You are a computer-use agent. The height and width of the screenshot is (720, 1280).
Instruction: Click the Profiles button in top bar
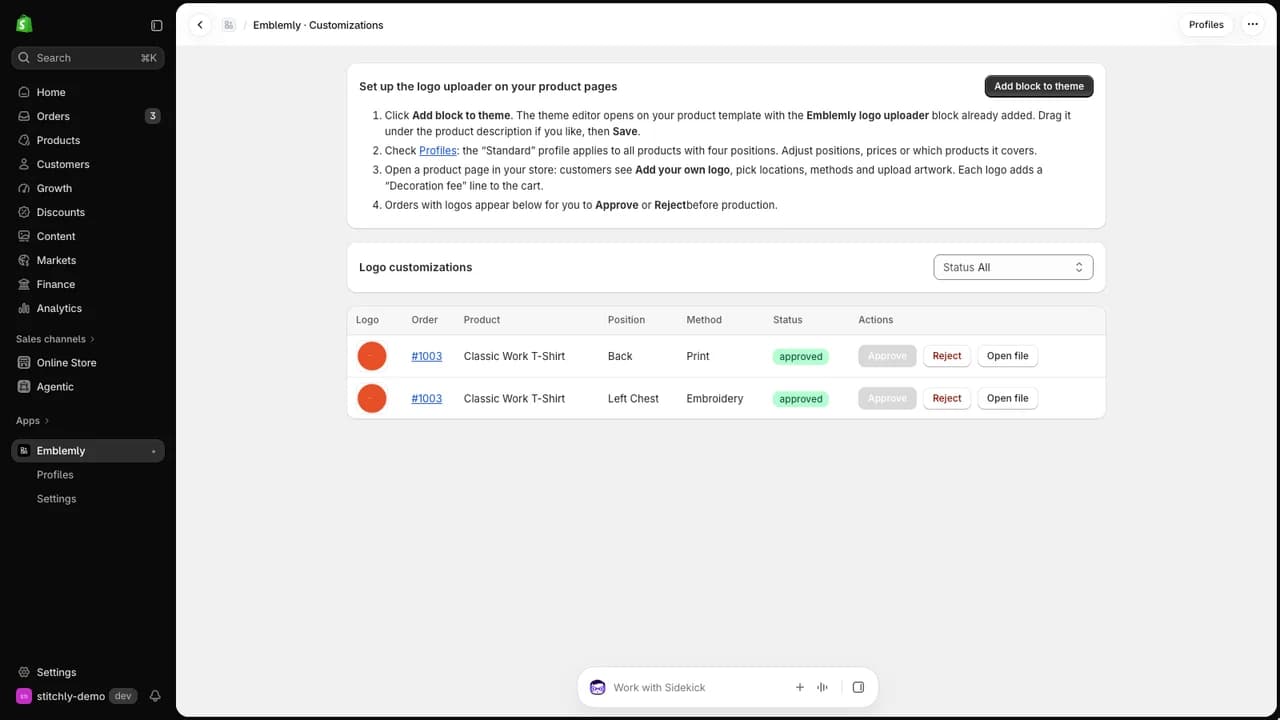1206,25
